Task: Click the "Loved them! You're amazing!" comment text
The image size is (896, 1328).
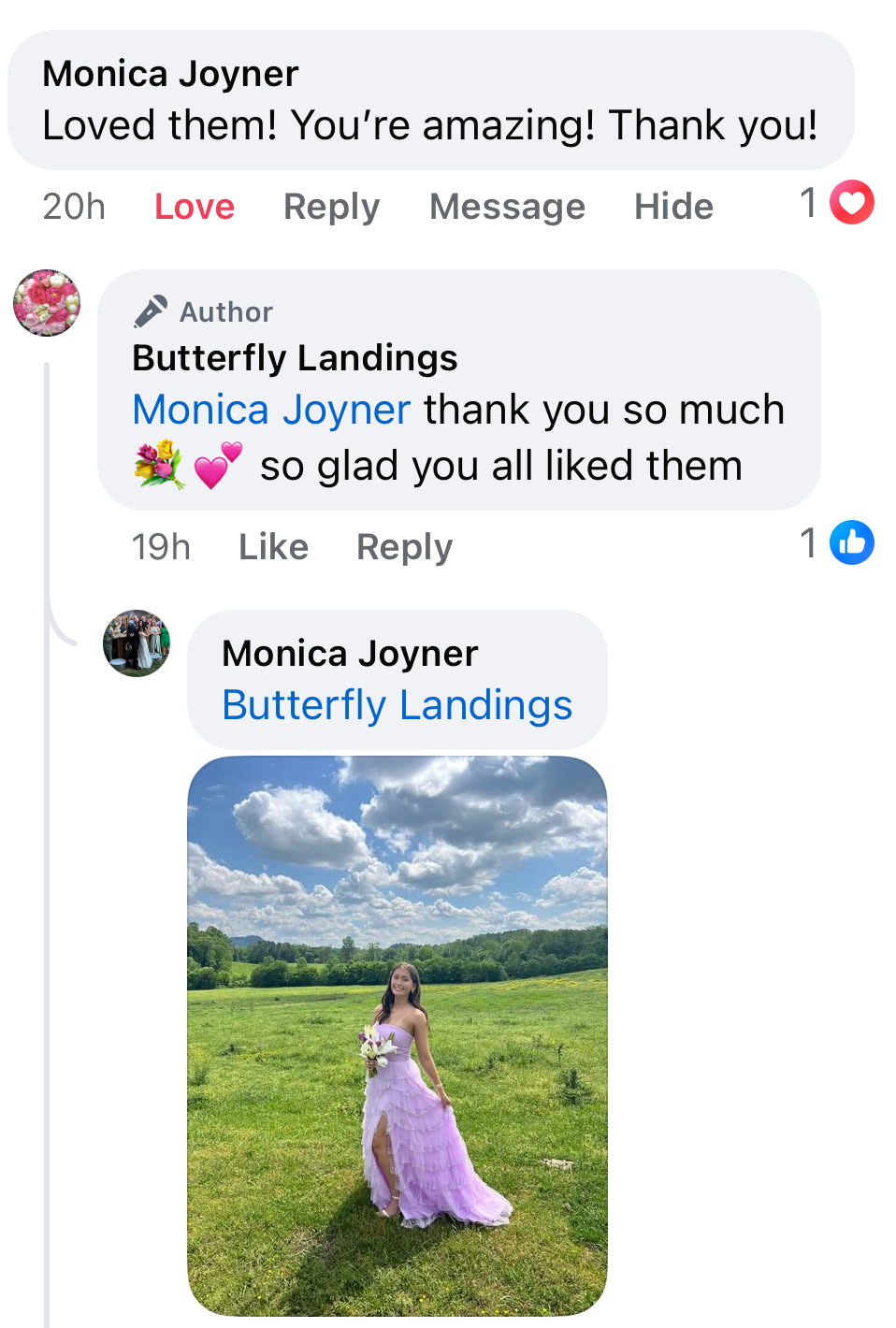Action: click(x=430, y=125)
